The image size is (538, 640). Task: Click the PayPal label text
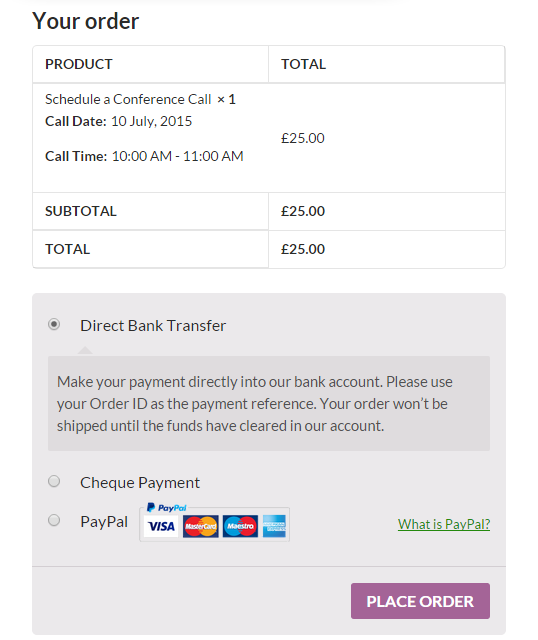click(104, 522)
